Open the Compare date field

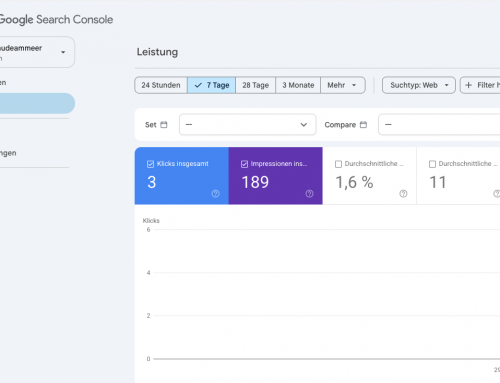[439, 125]
